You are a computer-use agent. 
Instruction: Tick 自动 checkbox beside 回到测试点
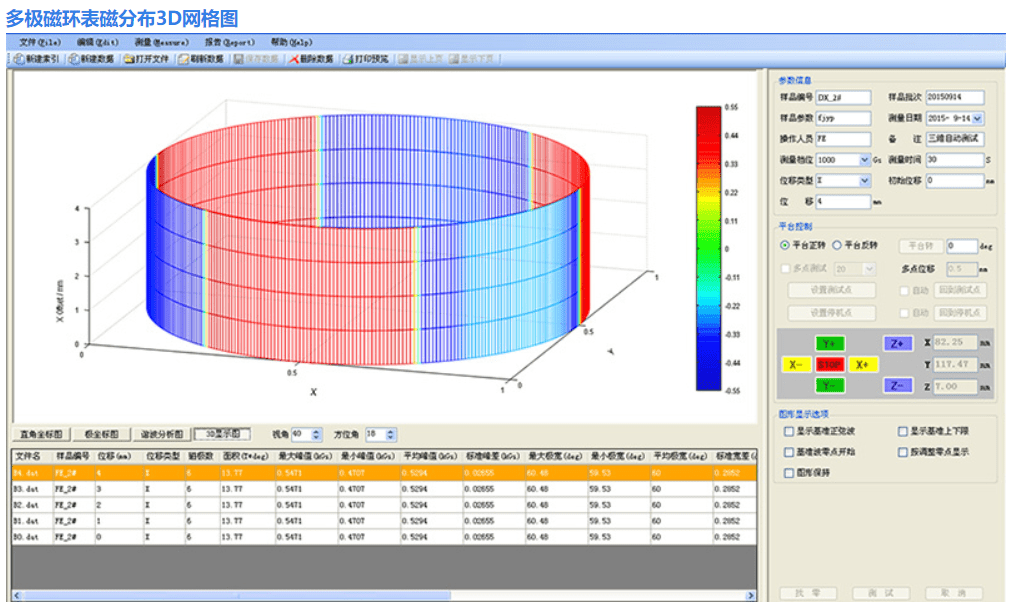pos(905,290)
